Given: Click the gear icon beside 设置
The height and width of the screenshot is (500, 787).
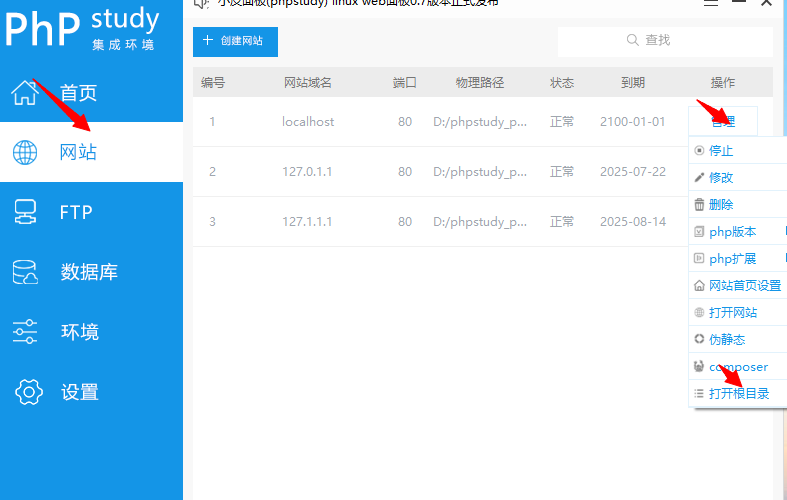Looking at the screenshot, I should click(29, 392).
